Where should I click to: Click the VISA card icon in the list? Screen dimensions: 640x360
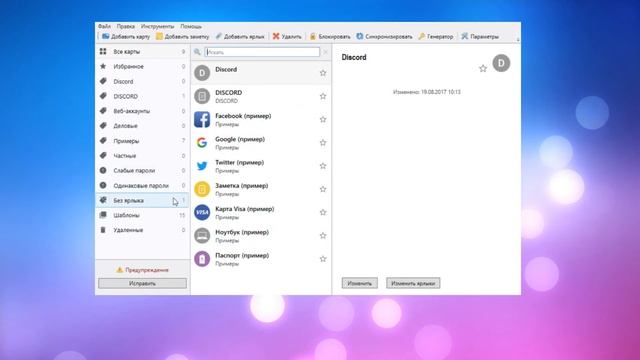tap(202, 212)
